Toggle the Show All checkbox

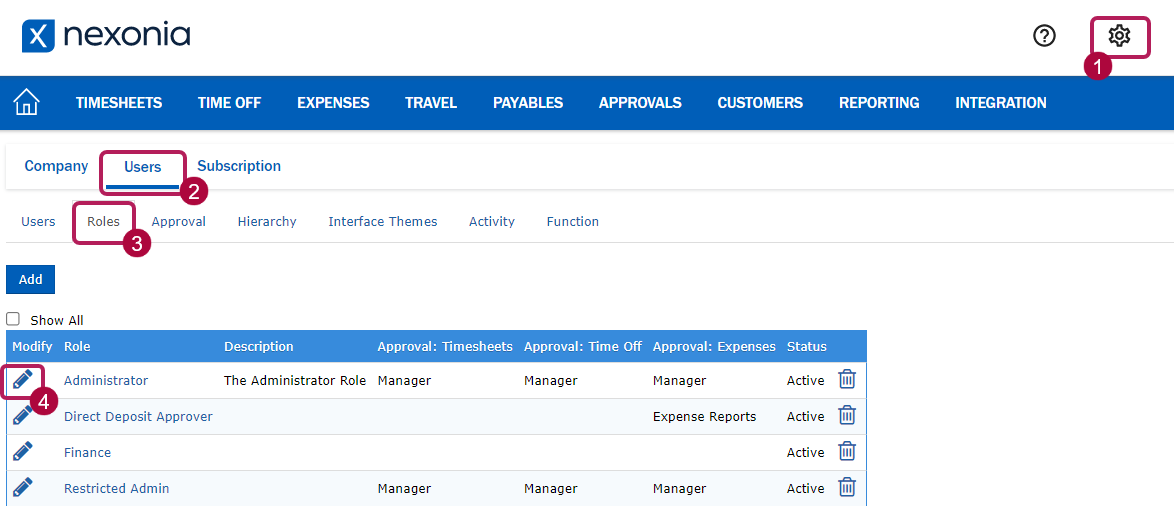[13, 319]
